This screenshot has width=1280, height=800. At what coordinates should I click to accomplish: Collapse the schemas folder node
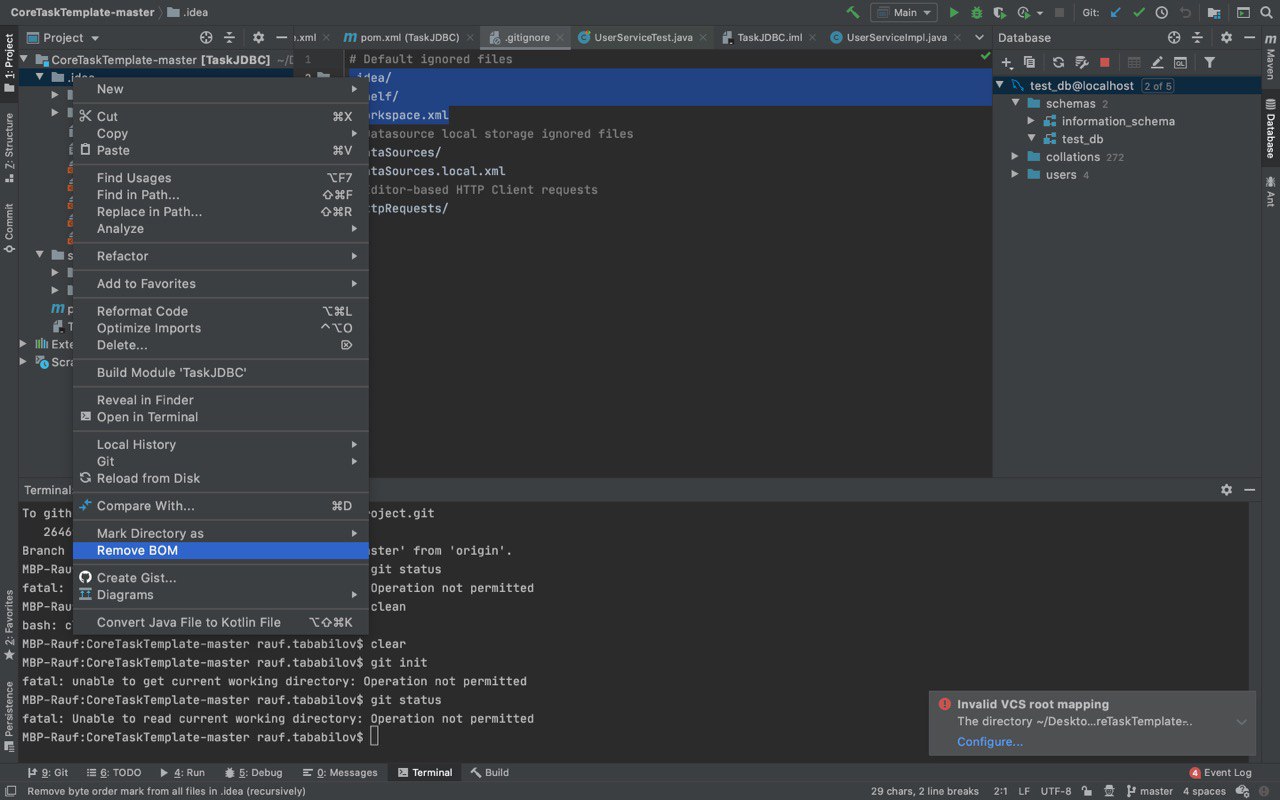[x=1015, y=103]
